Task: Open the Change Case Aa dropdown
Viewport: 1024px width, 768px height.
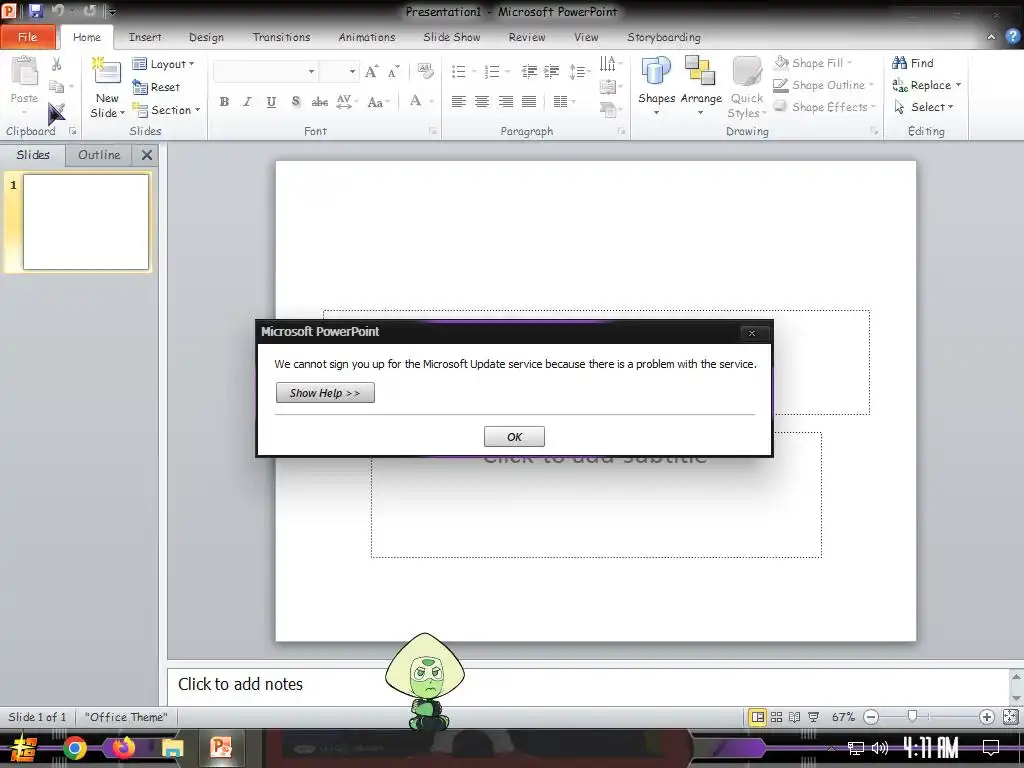Action: (x=378, y=102)
